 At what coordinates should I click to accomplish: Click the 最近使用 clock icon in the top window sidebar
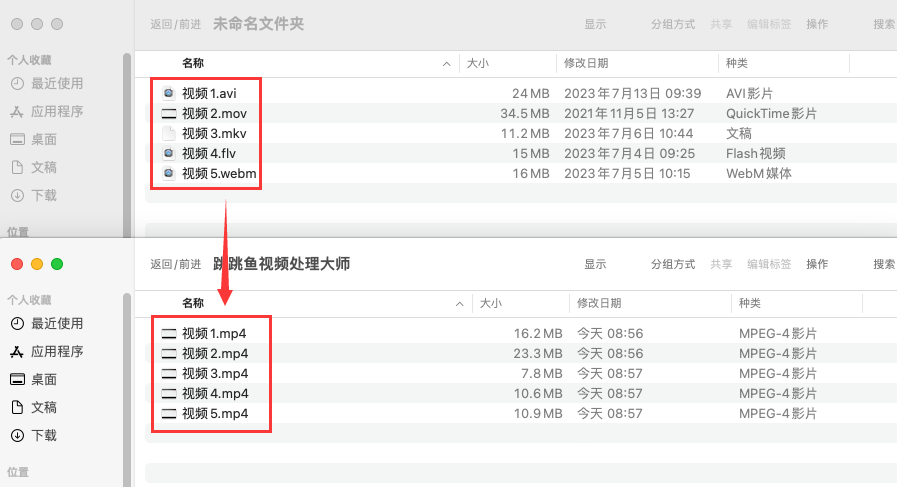click(x=17, y=84)
